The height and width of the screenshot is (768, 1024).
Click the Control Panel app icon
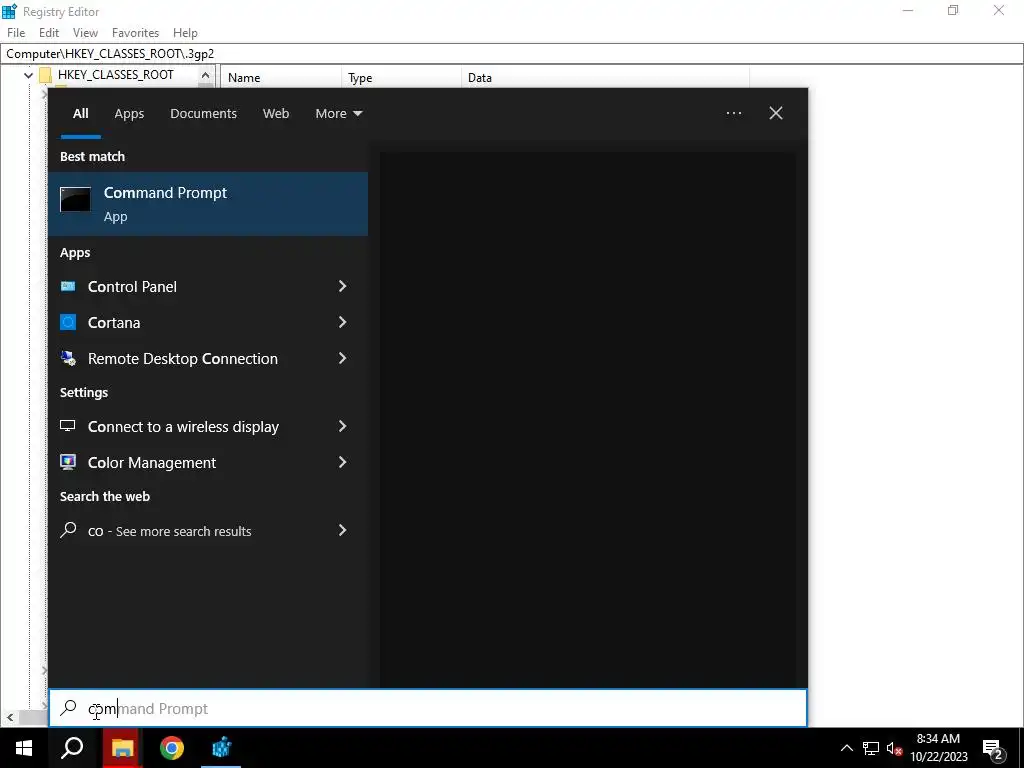coord(68,286)
